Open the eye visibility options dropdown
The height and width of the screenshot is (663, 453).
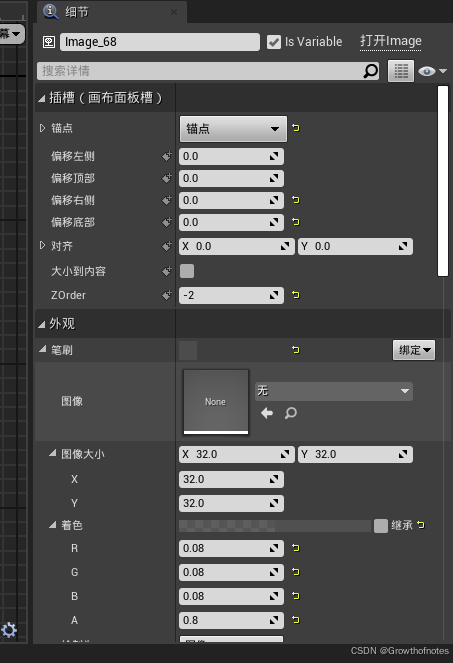point(433,71)
